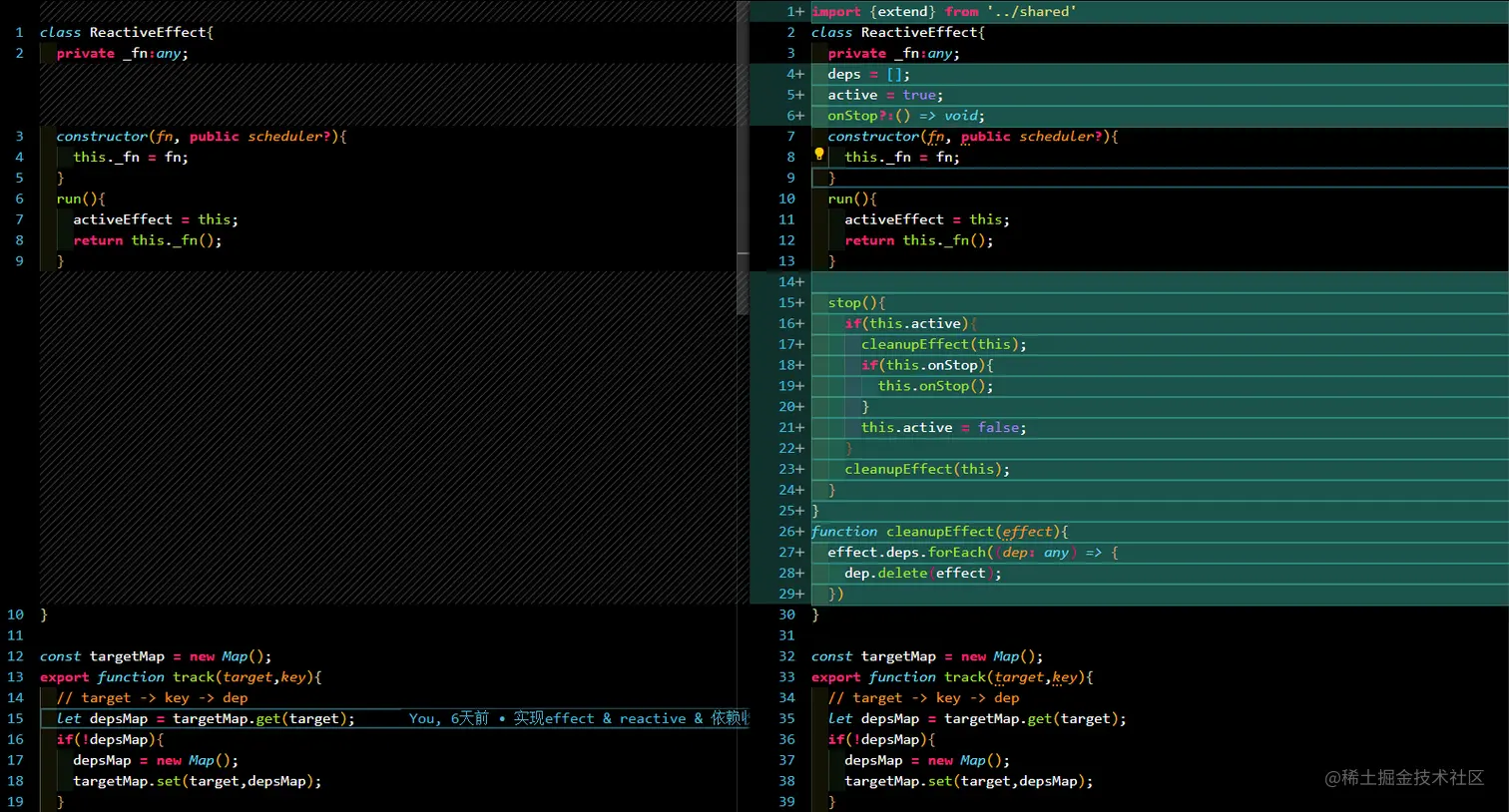This screenshot has height=812, width=1509.
Task: Click "class ReactiveEffect{" in the right pane
Action: (x=898, y=33)
